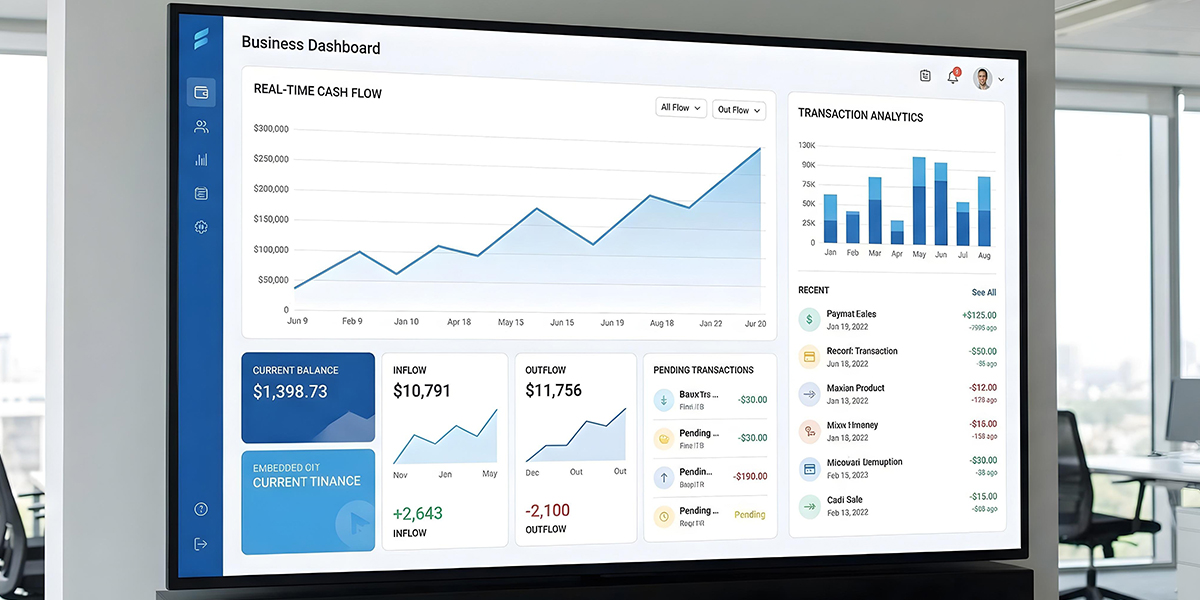
Task: Open the users icon in the sidebar
Action: pos(201,127)
